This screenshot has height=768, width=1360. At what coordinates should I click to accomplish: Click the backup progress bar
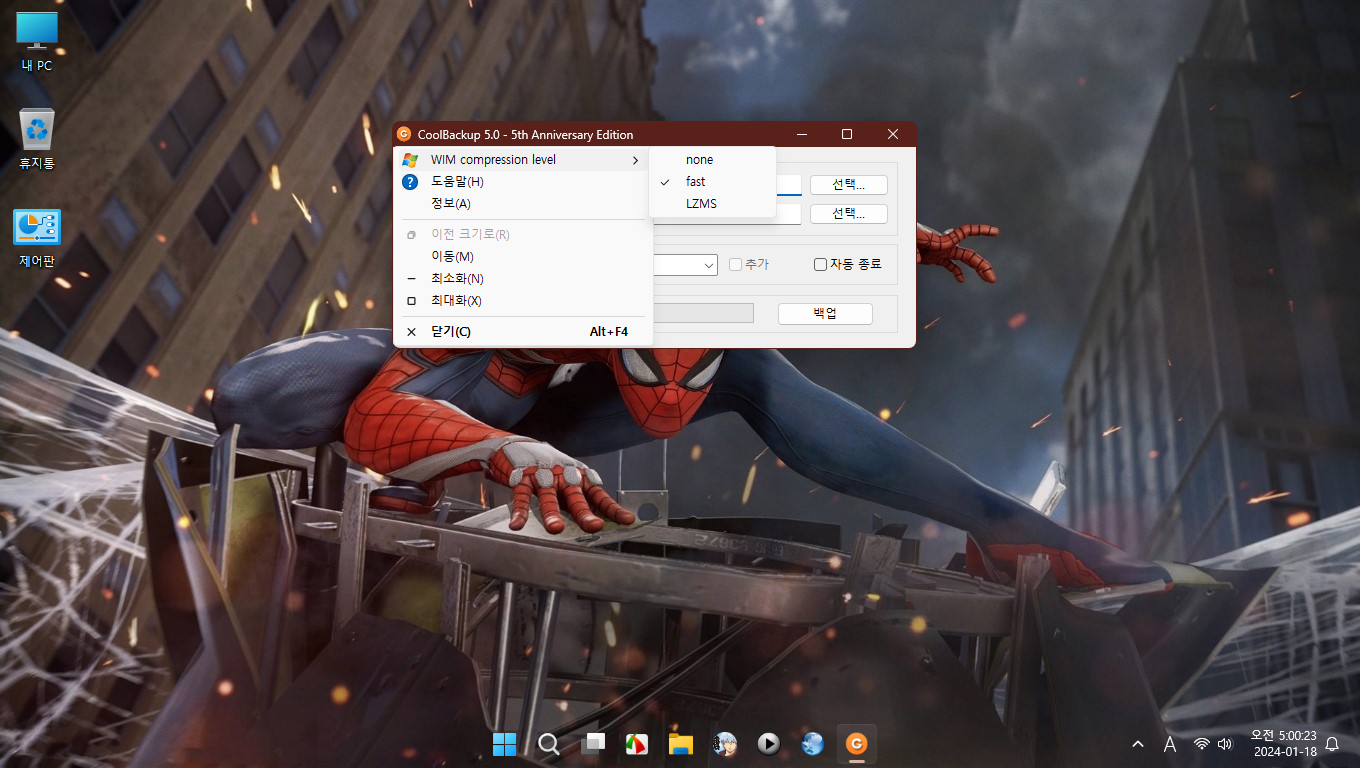[703, 314]
